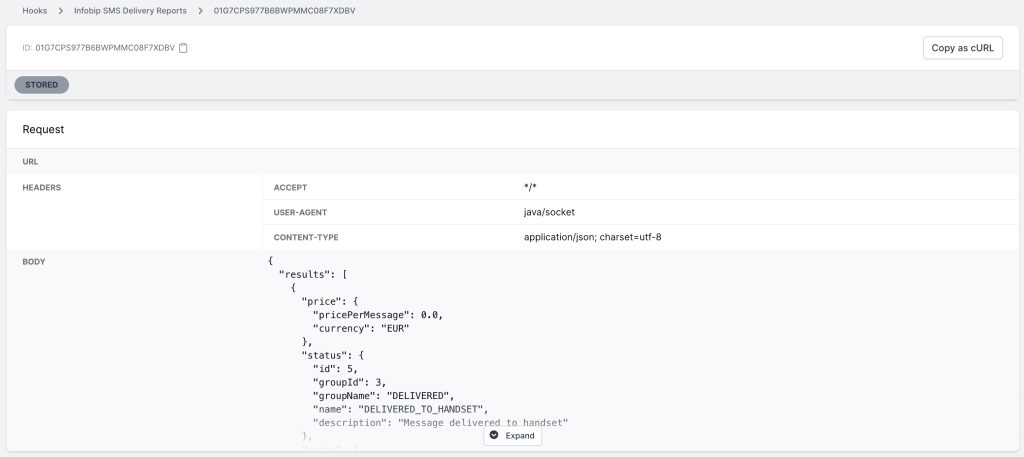Screen dimensions: 1024x457
Task: Go to Hooks in the breadcrumb
Action: [x=35, y=11]
